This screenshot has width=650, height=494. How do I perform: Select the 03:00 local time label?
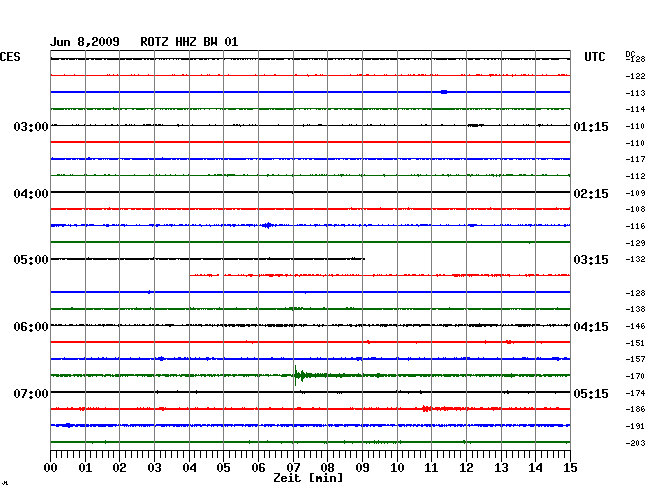31,126
